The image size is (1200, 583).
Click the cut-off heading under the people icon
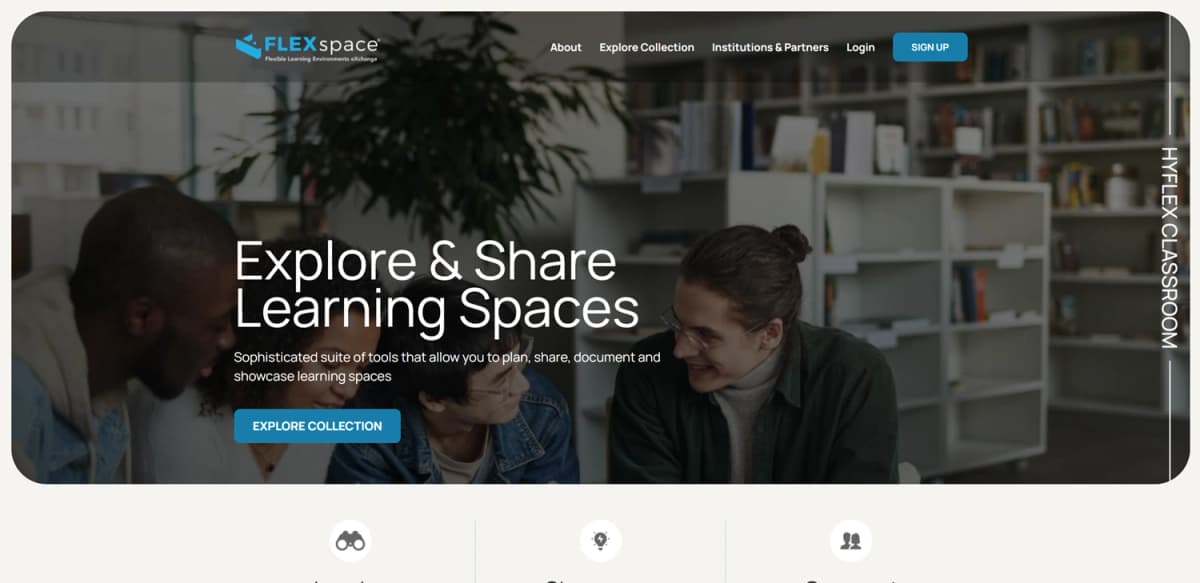pyautogui.click(x=850, y=579)
